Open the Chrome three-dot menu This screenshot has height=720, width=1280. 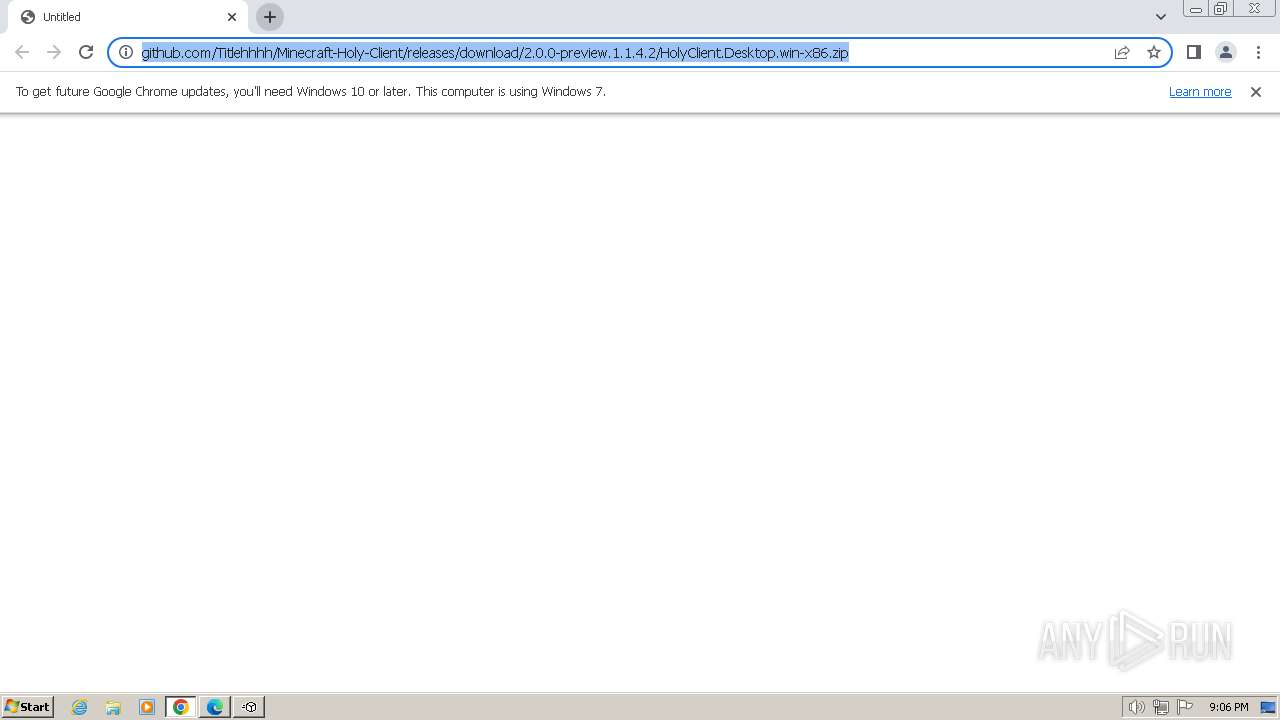tap(1258, 52)
